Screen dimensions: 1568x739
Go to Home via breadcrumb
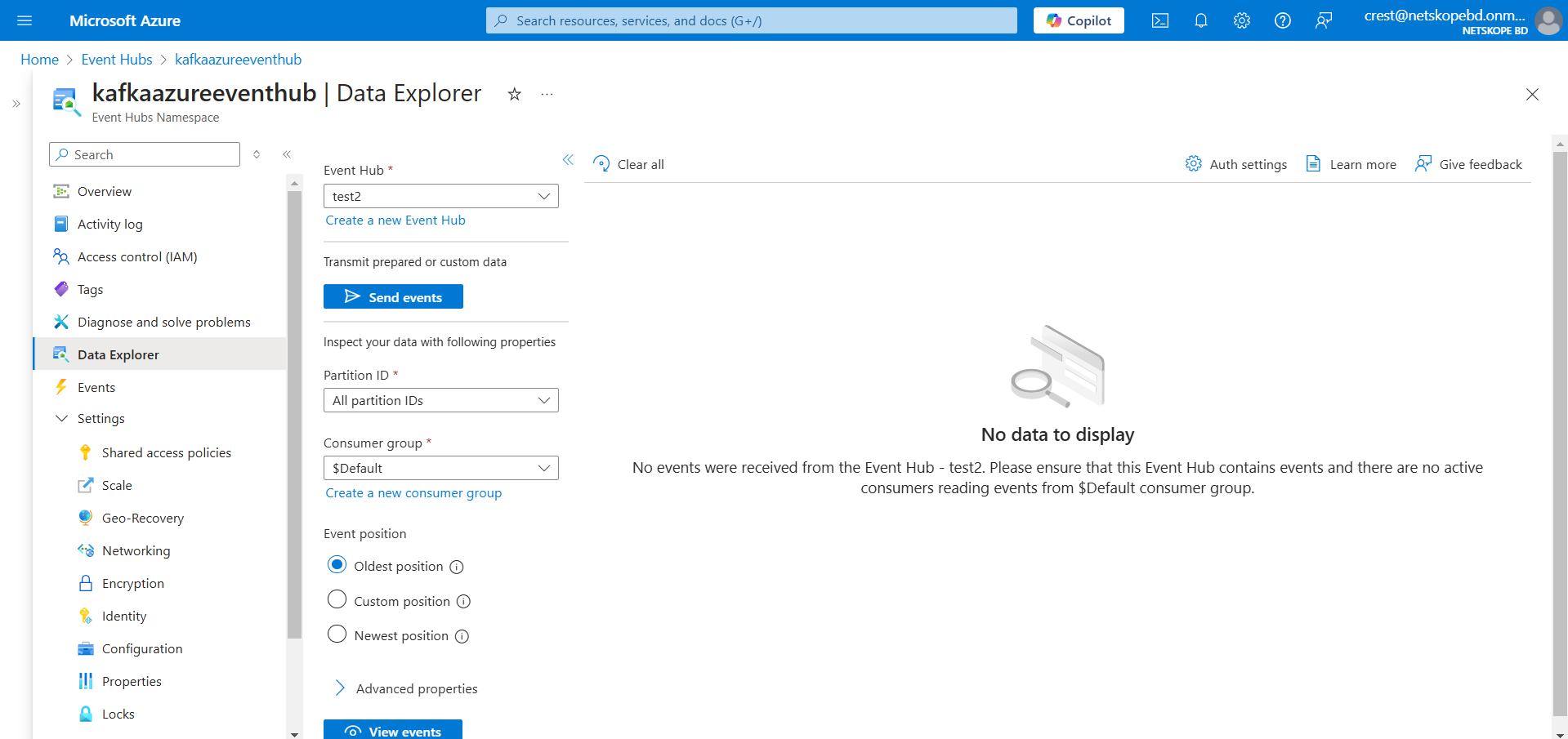point(39,60)
